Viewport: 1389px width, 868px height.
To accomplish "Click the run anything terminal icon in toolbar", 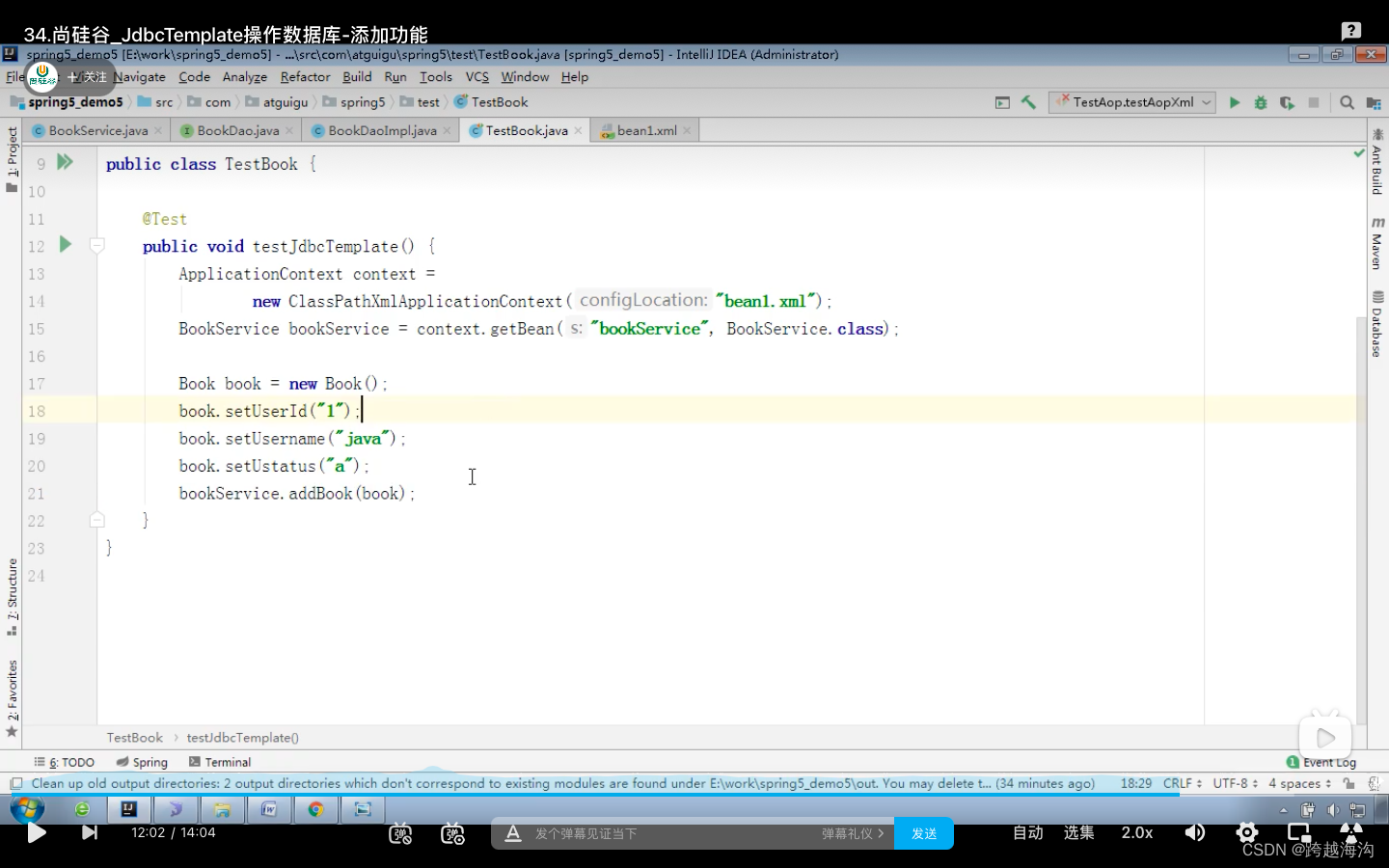I will pyautogui.click(x=1002, y=102).
